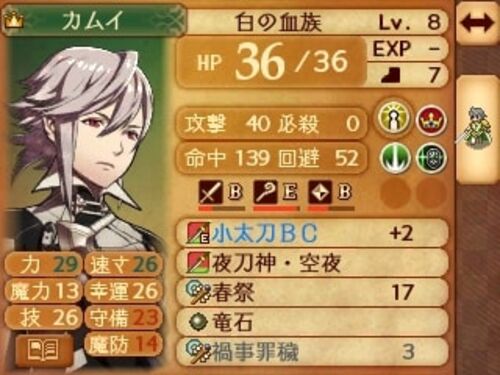Image resolution: width=500 pixels, height=375 pixels.
Task: Select the 禍事罪穢 staff item
Action: (312, 351)
